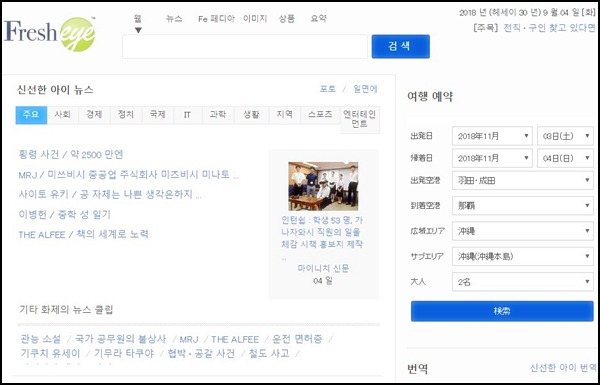Switch to the 정치 news tab
Image resolution: width=600 pixels, height=385 pixels.
coord(126,115)
